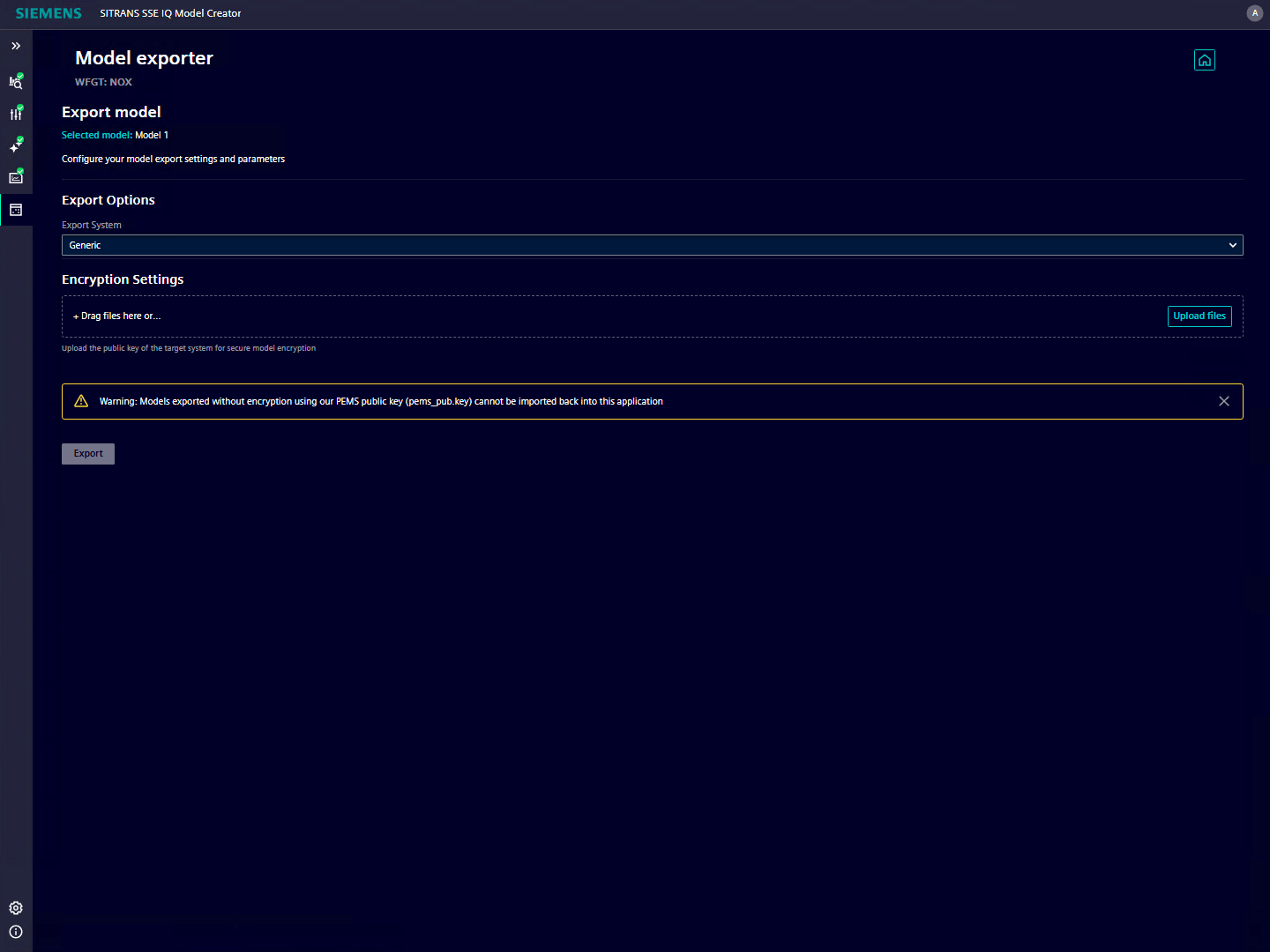Open the chart monitor evaluation icon

tap(16, 177)
